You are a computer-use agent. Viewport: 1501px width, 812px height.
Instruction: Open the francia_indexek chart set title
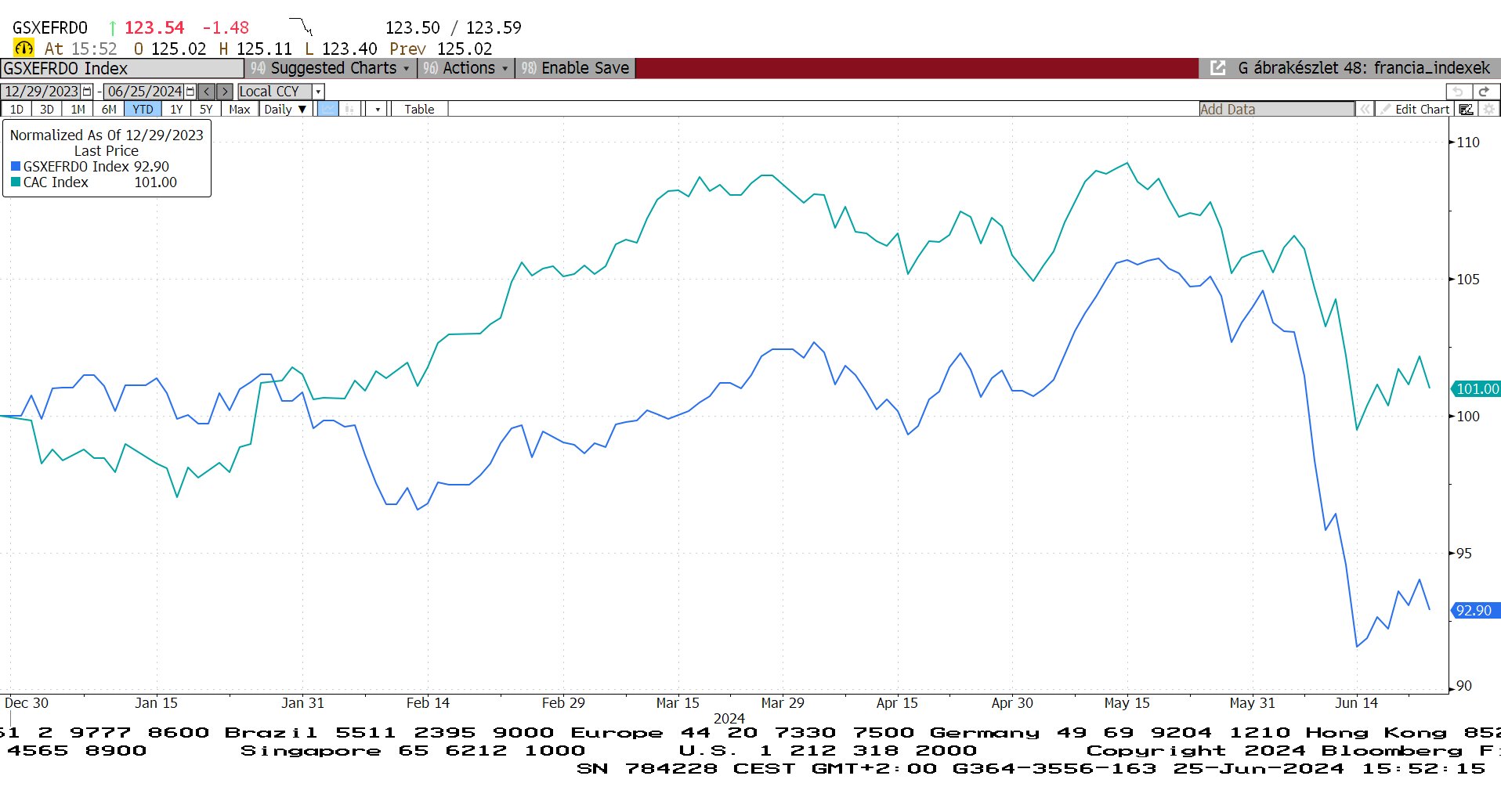pyautogui.click(x=1364, y=68)
